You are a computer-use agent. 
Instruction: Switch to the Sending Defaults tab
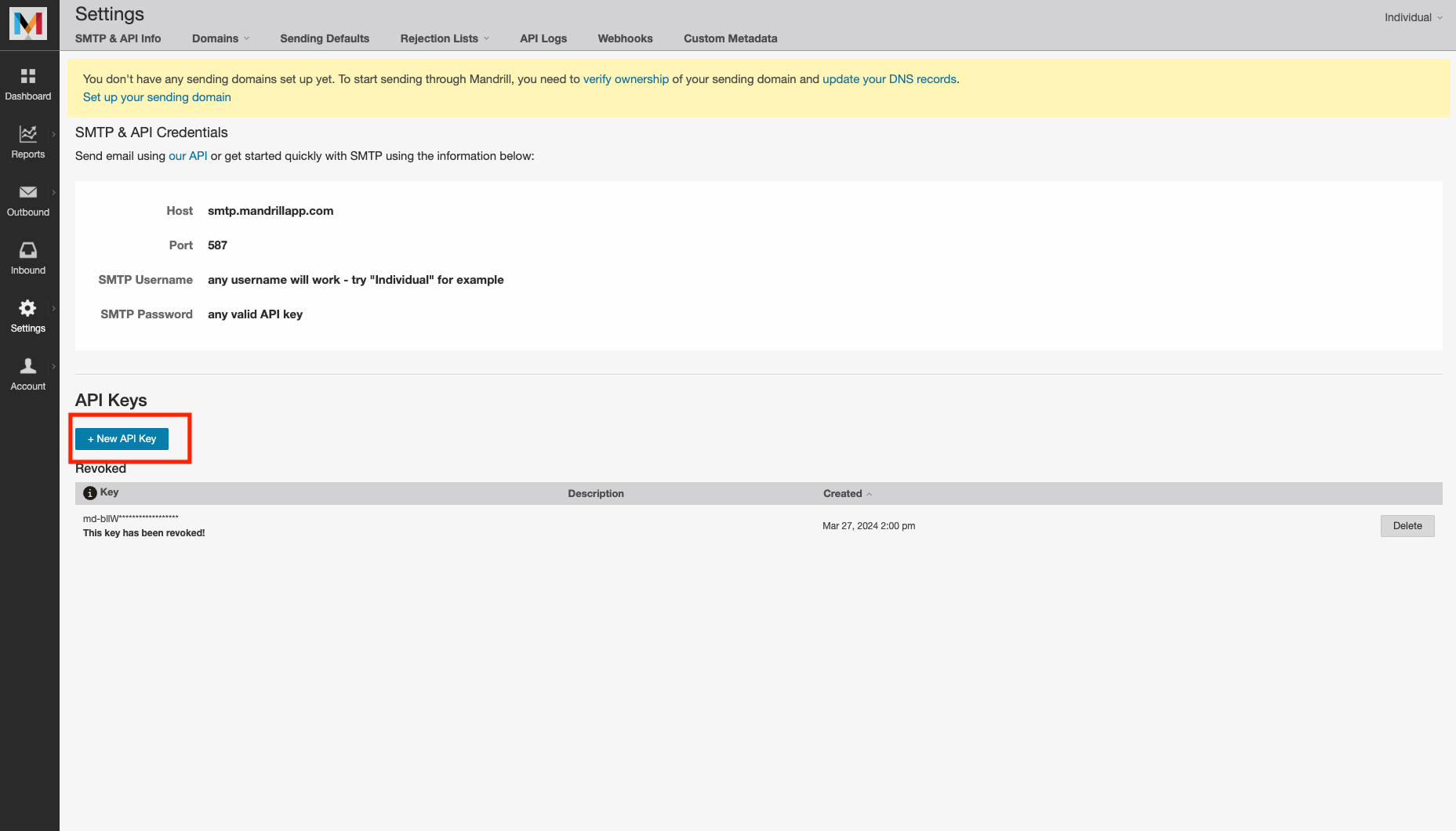point(325,38)
